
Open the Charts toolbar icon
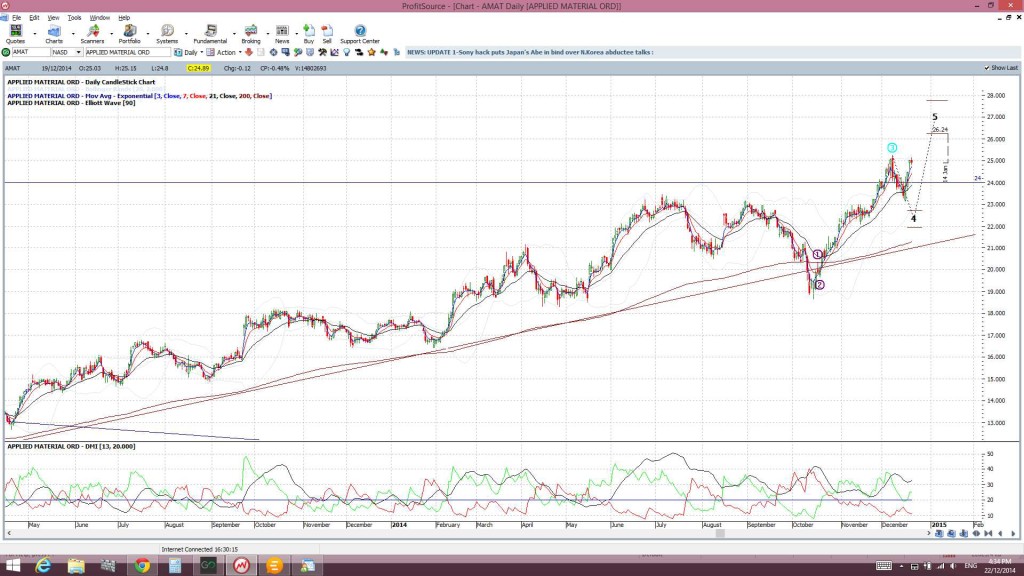coord(54,31)
